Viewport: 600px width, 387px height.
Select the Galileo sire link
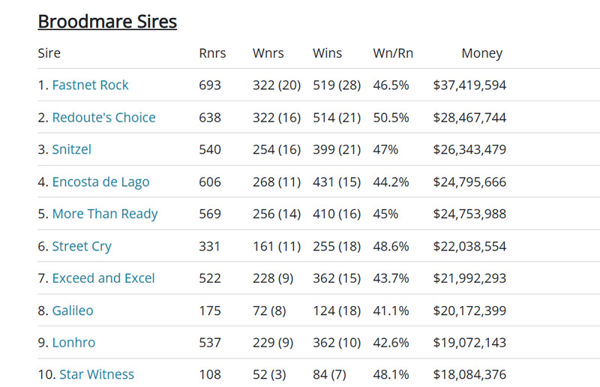point(73,310)
